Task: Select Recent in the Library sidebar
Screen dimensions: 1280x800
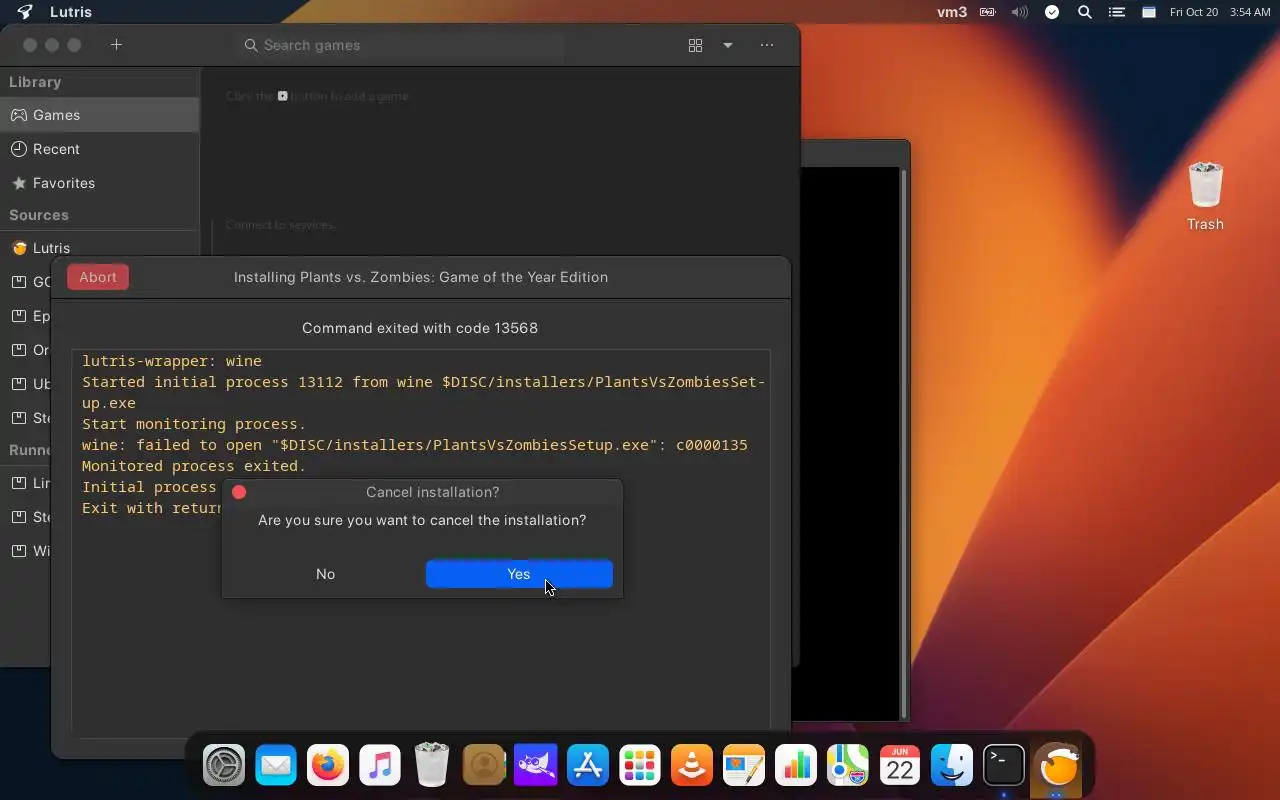Action: (100, 149)
